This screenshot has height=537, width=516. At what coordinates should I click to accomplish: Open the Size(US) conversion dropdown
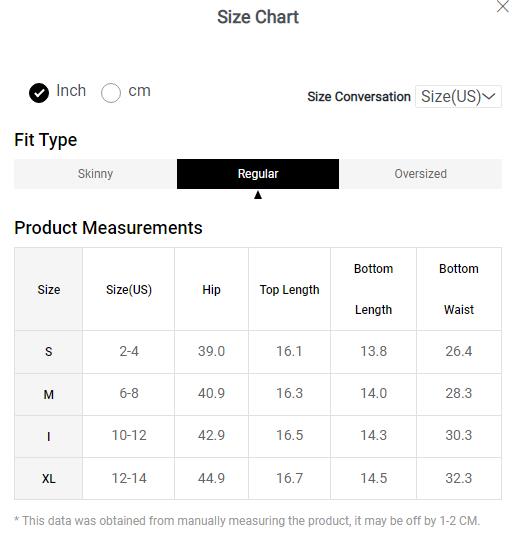[x=458, y=97]
